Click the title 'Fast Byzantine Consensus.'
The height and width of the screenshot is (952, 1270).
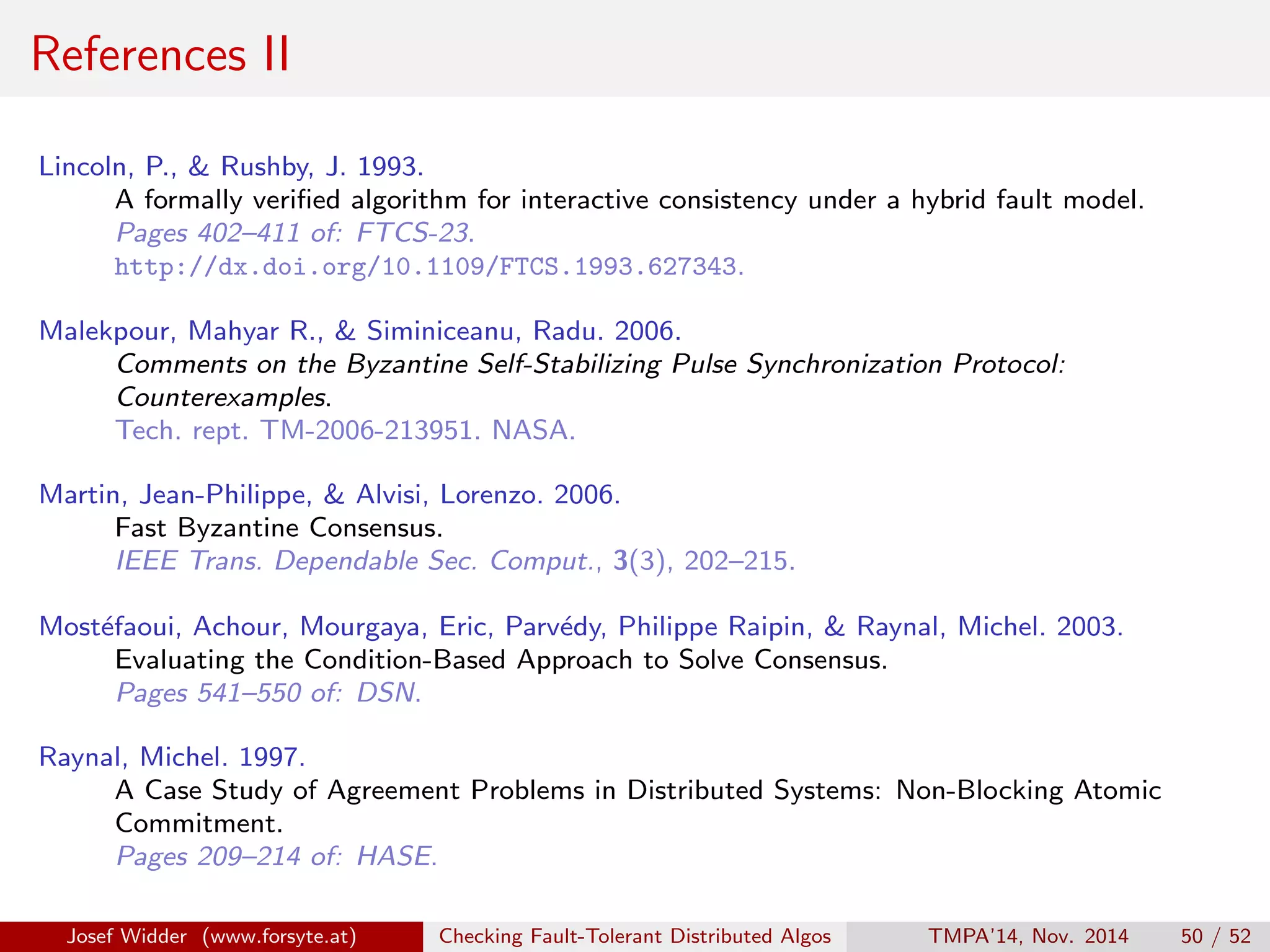[x=279, y=527]
